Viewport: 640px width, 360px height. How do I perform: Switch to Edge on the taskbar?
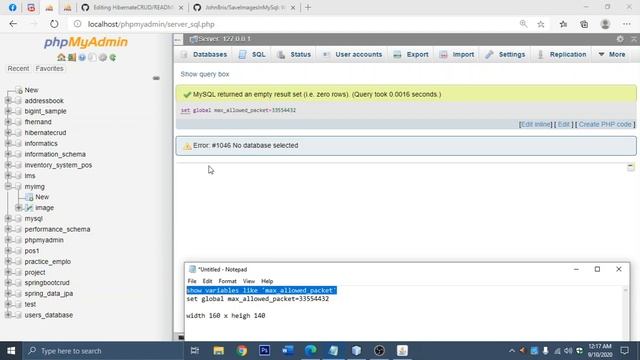click(311, 351)
